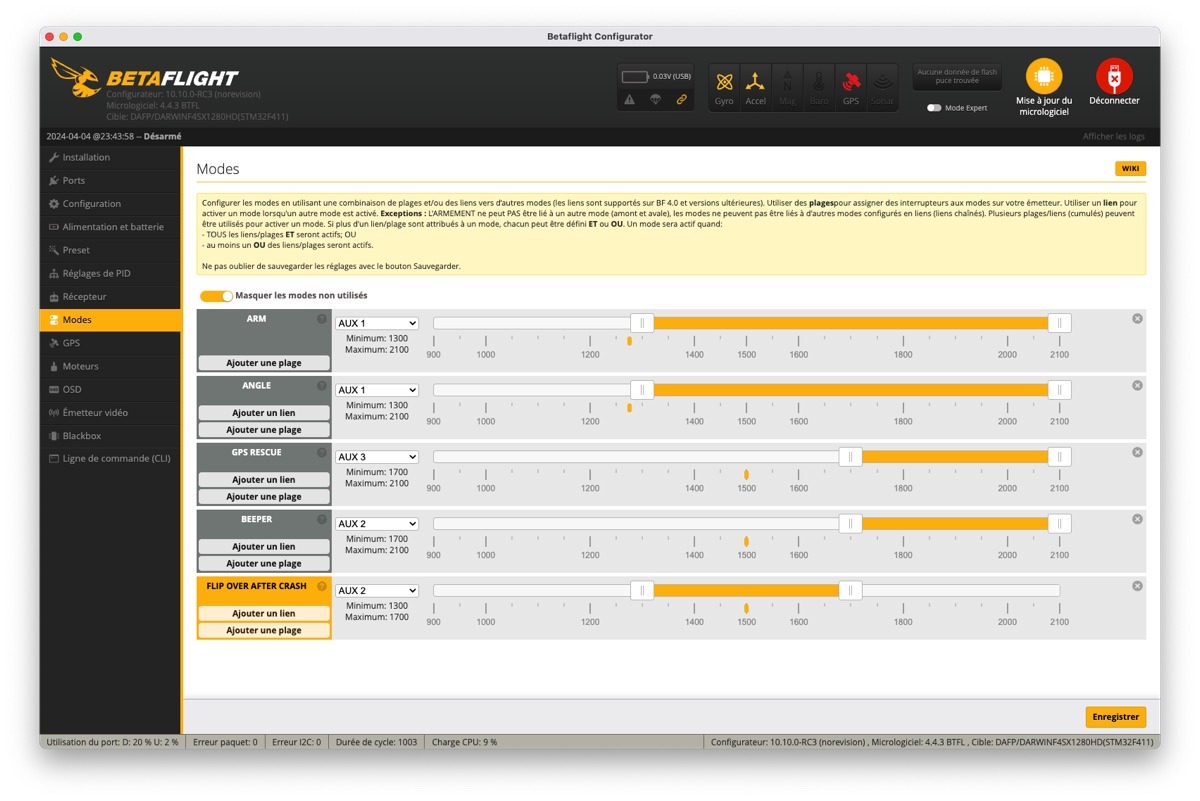Click the warning triangle status icon
Screen dimensions: 1200x801
[x=630, y=100]
